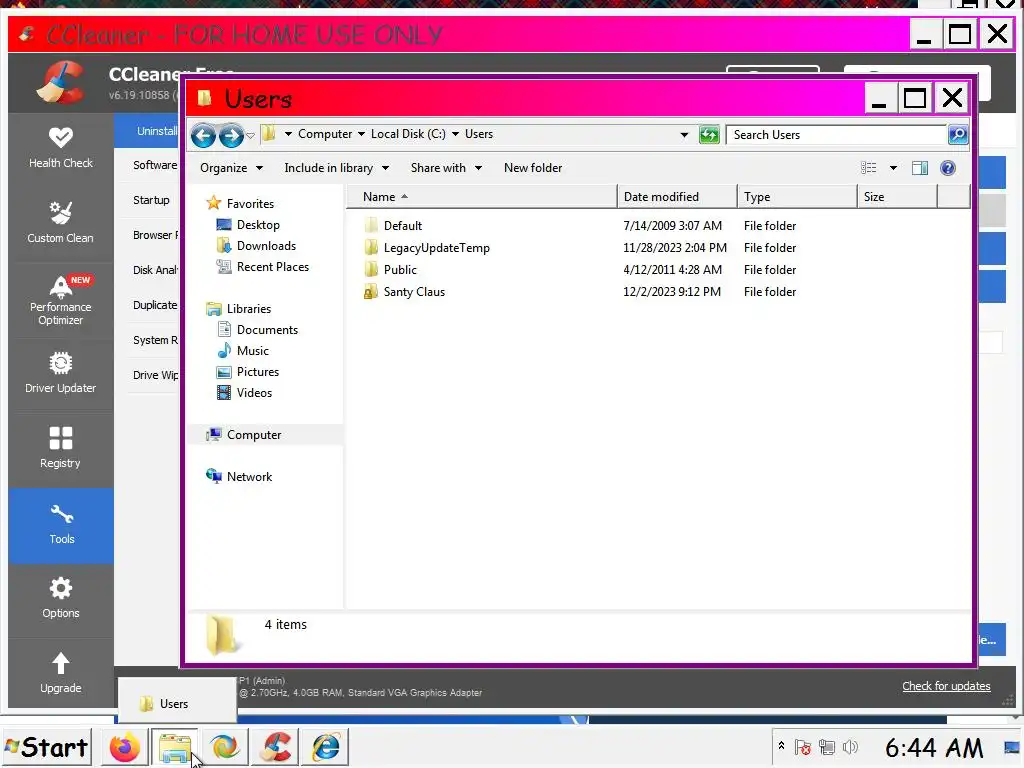Show hidden tray icons arrow
Viewport: 1024px width, 768px height.
click(781, 746)
